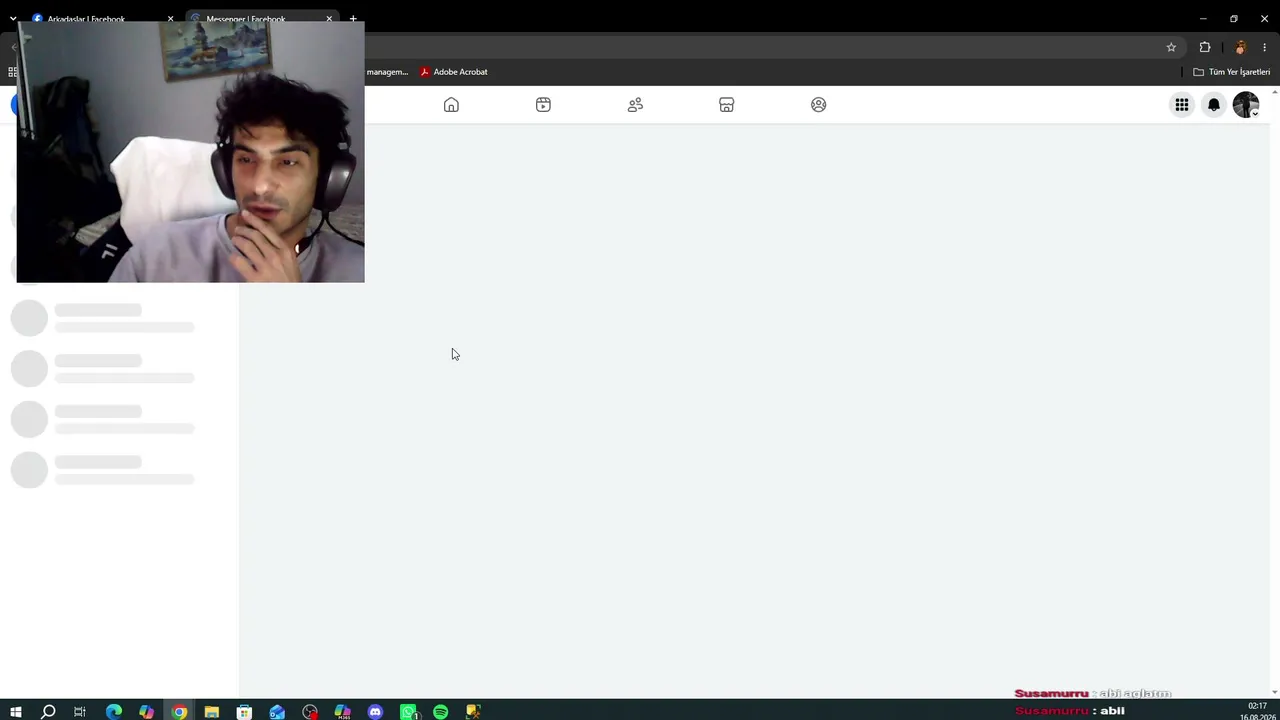Close the Arkadaşlar Facebook tab
This screenshot has height=720, width=1280.
click(x=170, y=19)
